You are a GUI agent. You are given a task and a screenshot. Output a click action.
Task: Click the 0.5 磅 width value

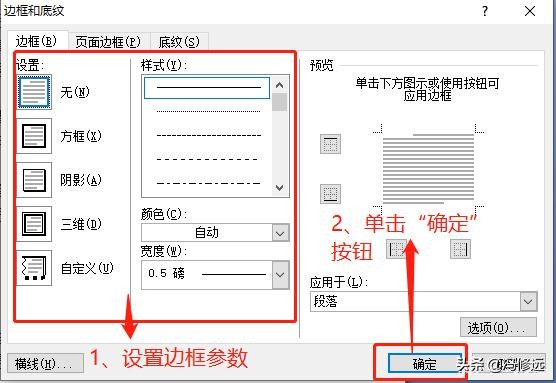tap(167, 273)
